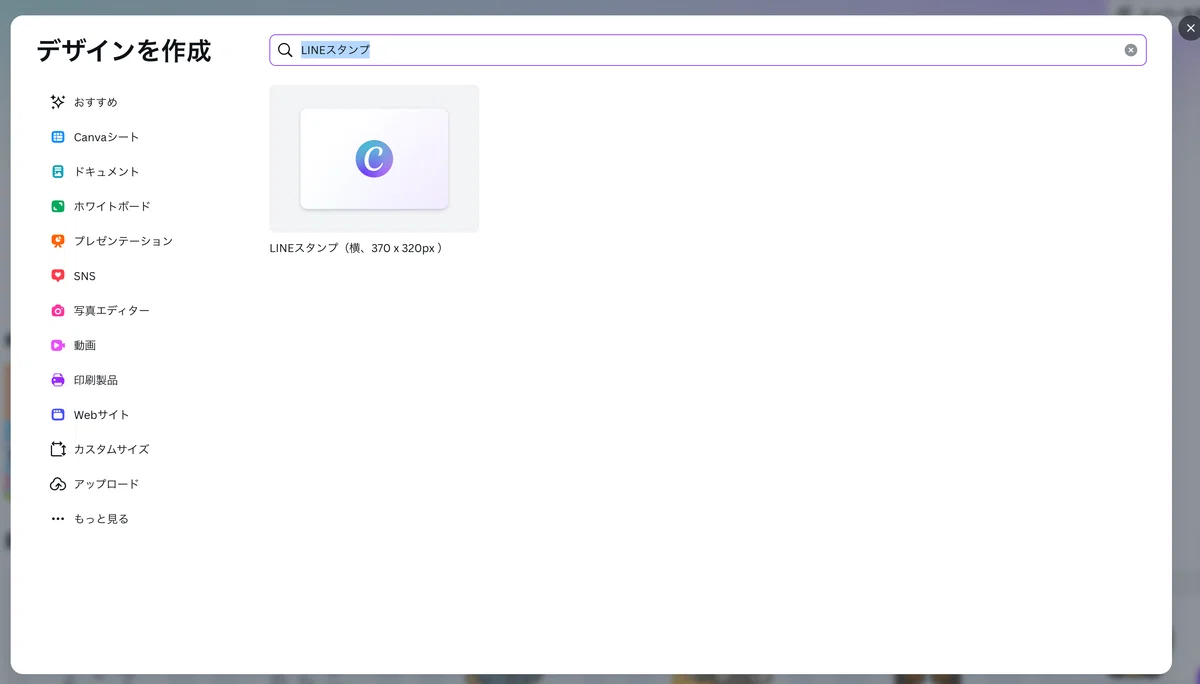Click the もっと見る three-dots icon
1200x684 pixels.
pos(58,519)
